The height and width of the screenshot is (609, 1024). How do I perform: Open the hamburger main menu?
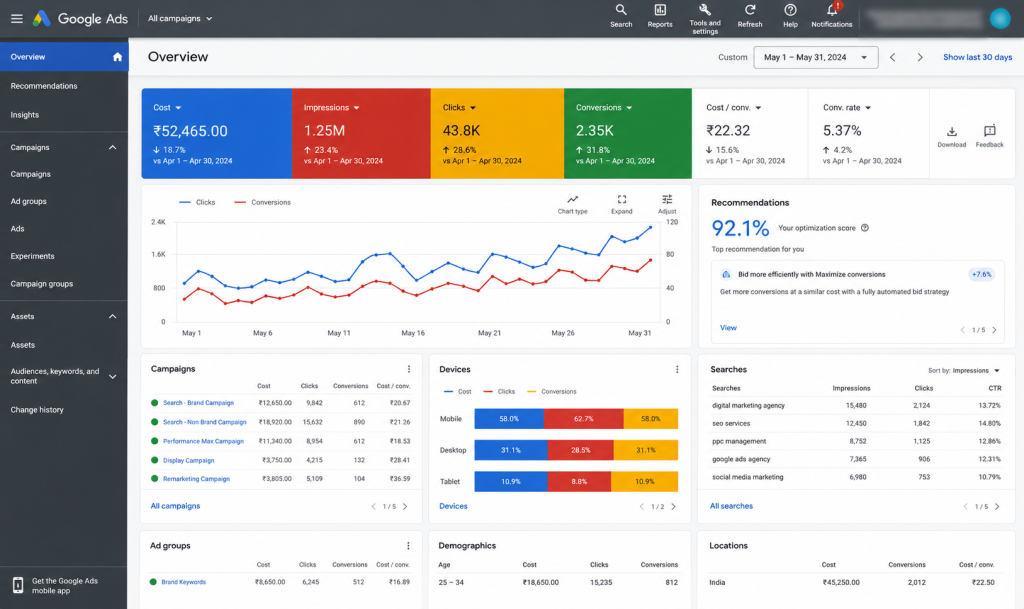tap(17, 19)
